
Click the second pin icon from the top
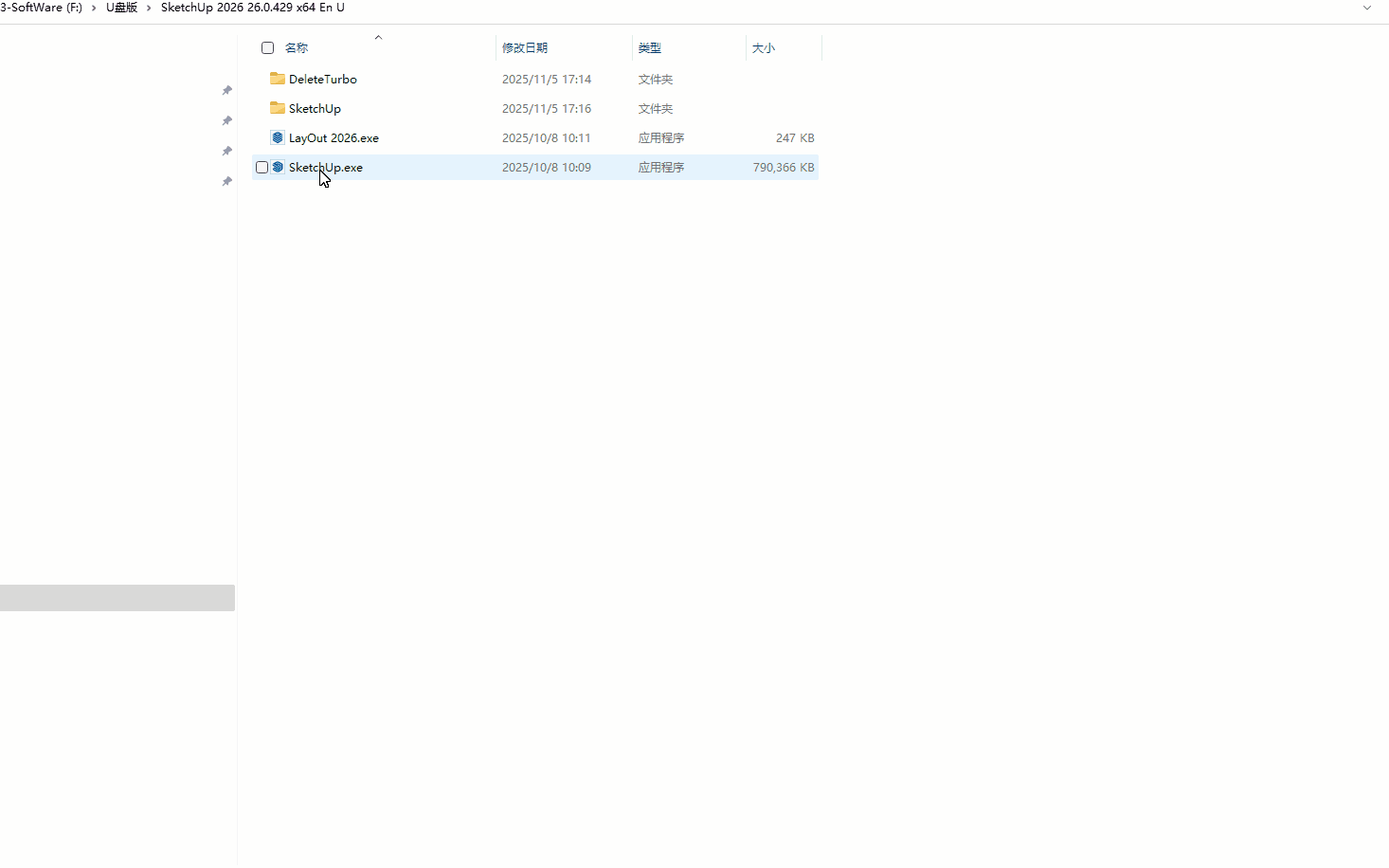pos(226,121)
